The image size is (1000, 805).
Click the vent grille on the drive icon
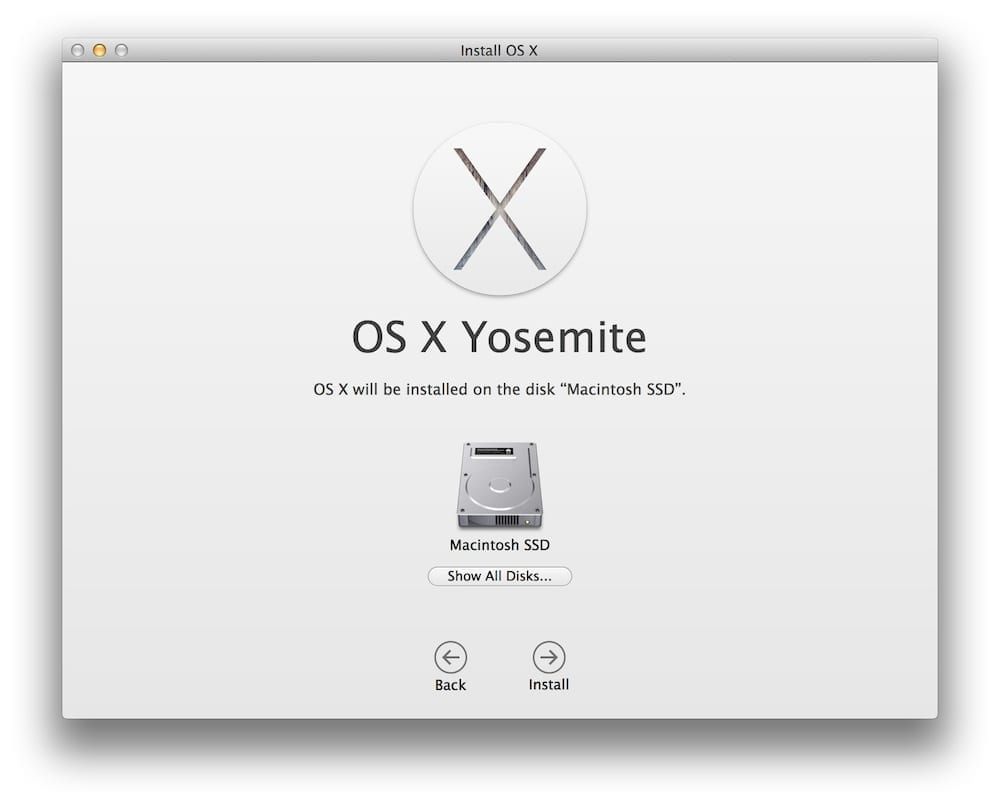[x=506, y=521]
